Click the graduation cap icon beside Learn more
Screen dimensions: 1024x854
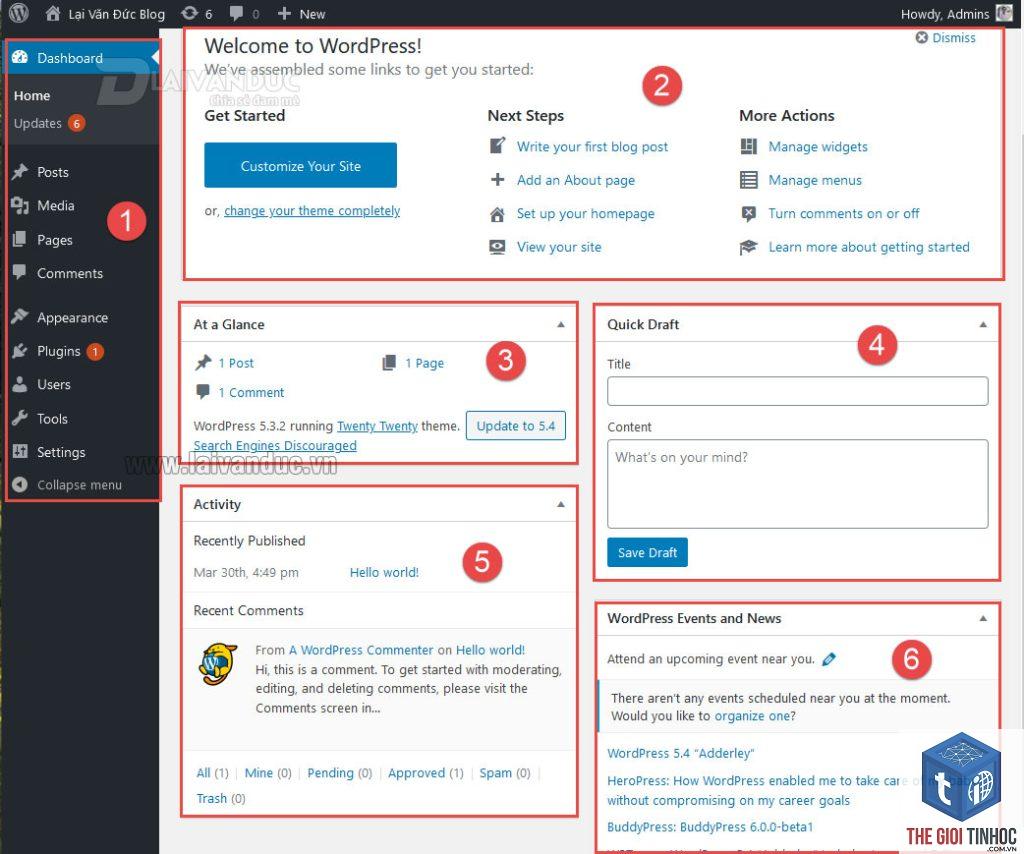point(748,247)
